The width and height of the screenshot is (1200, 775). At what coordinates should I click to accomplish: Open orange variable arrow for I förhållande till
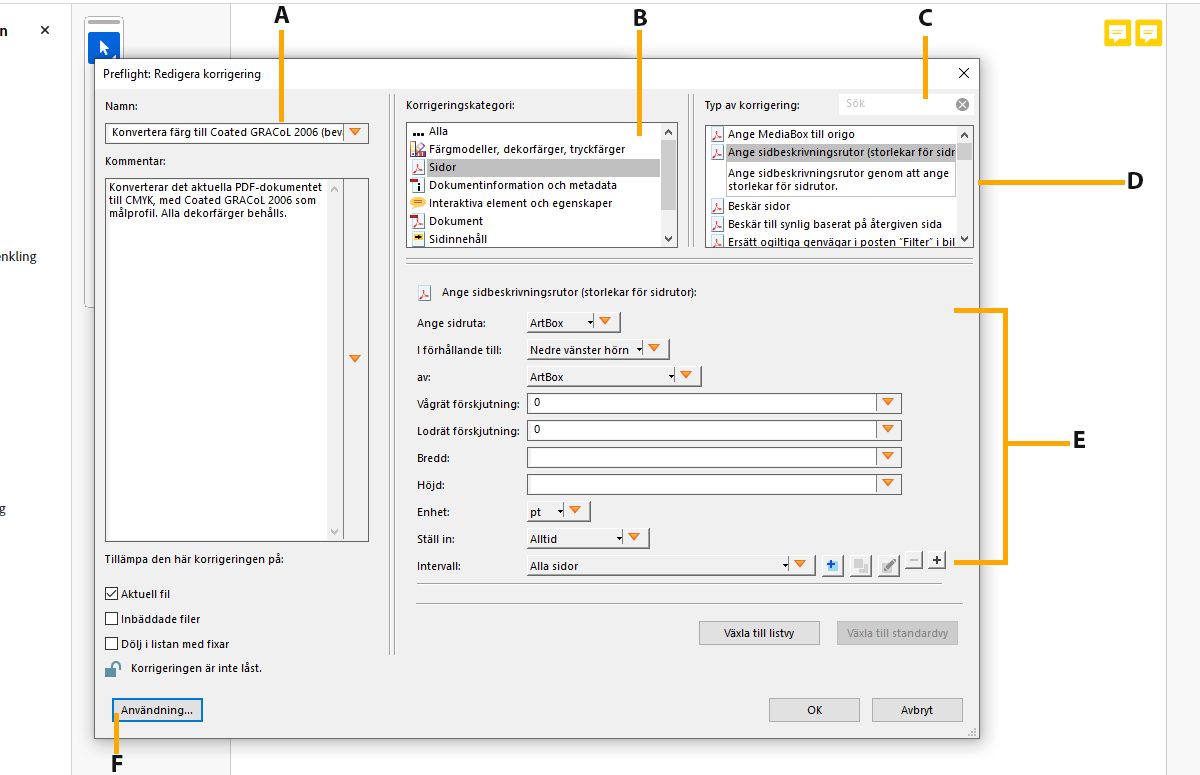point(655,349)
